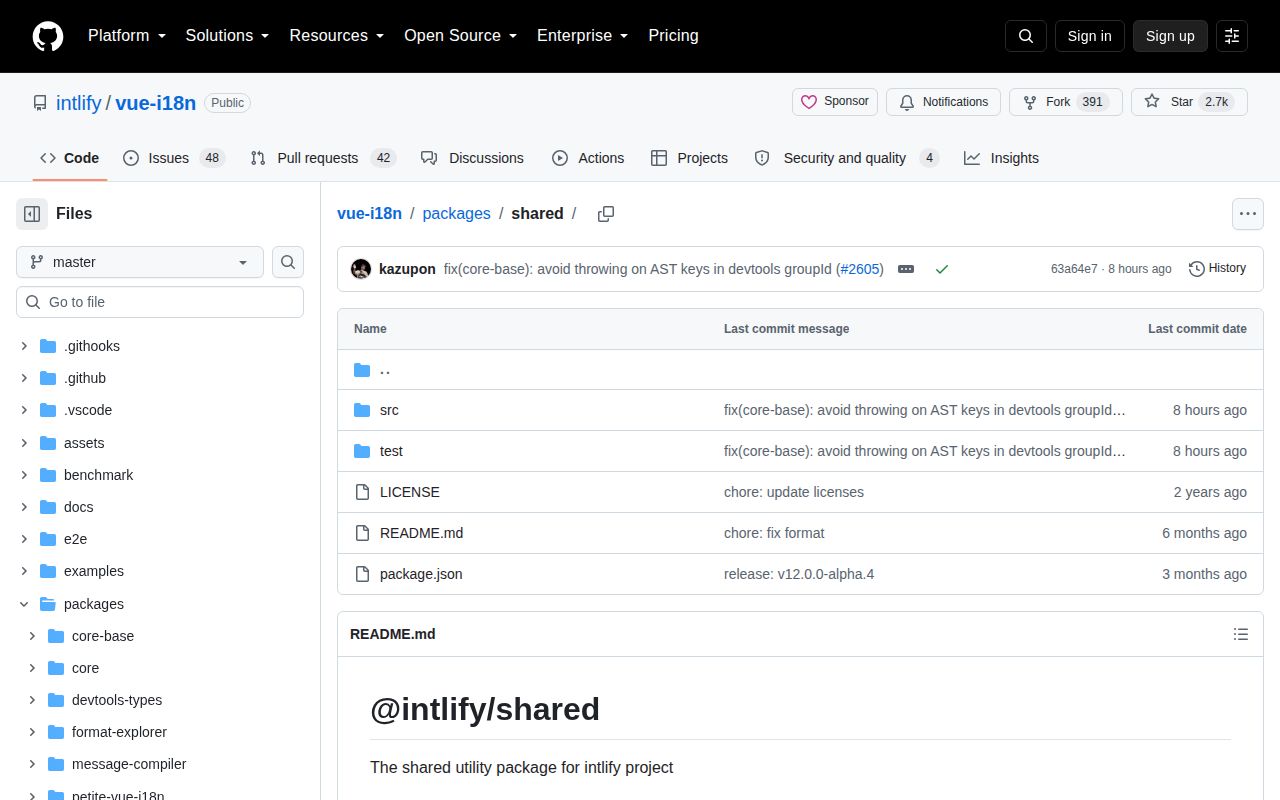Expand the .githooks folder chevron
Screen dimensions: 1280x800
coord(24,346)
